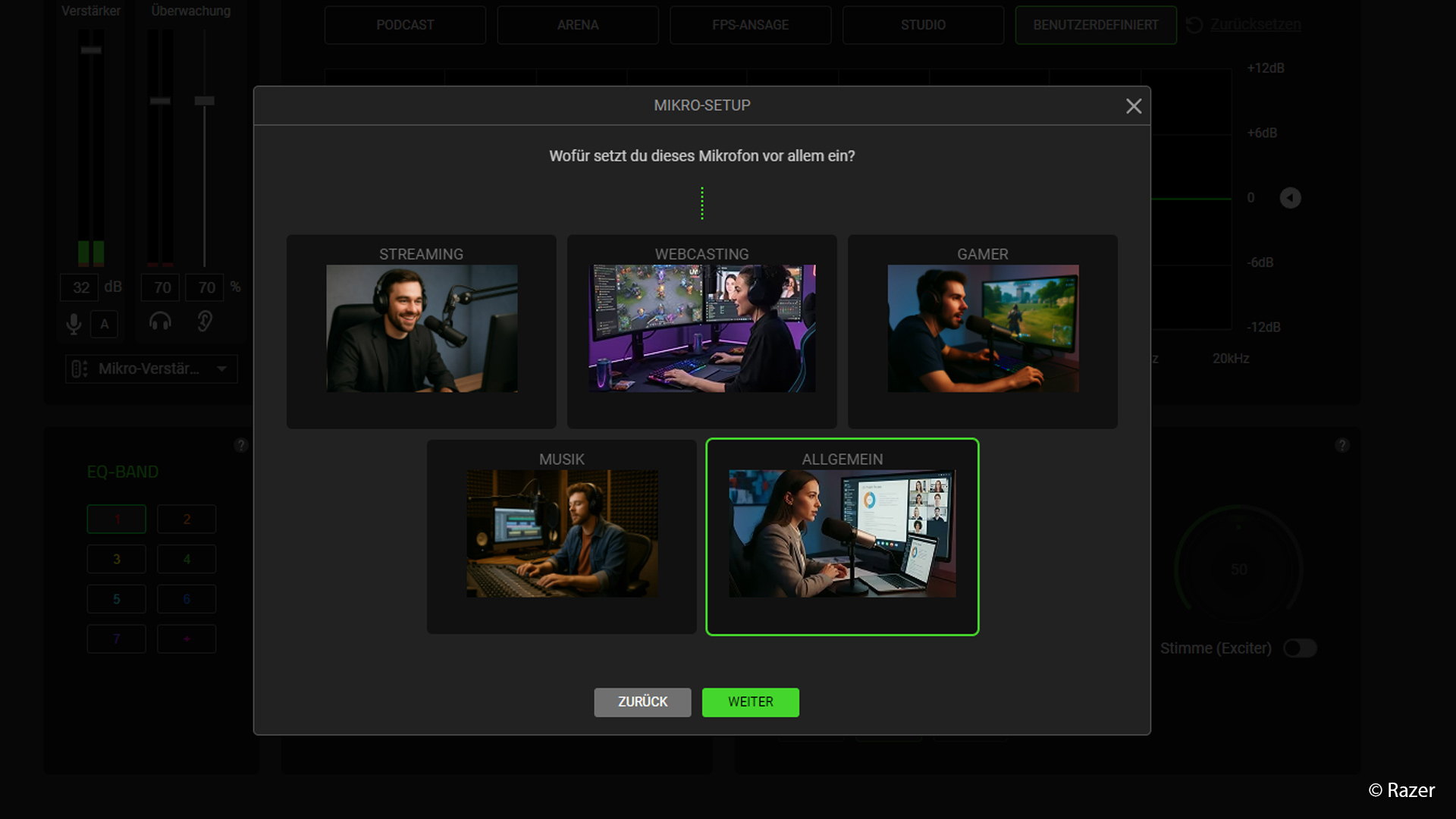Click the first Überwachung slider handle
Viewport: 1456px width, 819px height.
[x=160, y=101]
